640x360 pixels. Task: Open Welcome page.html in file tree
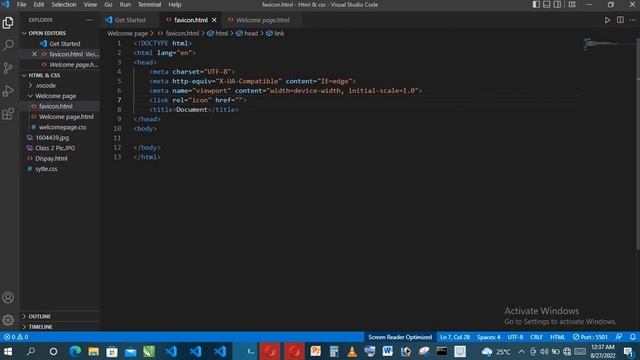(66, 117)
